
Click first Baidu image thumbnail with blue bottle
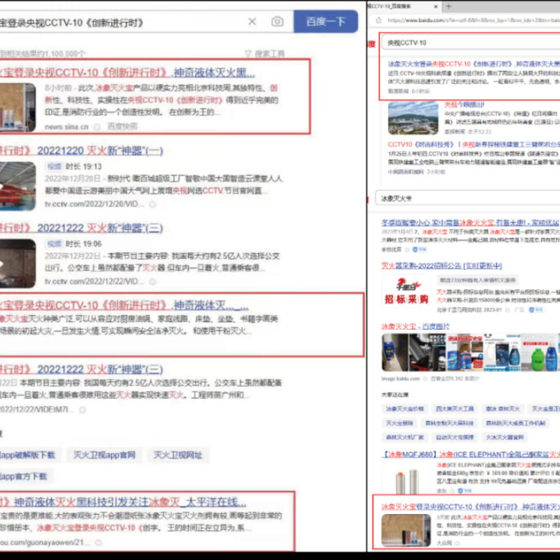[394, 352]
